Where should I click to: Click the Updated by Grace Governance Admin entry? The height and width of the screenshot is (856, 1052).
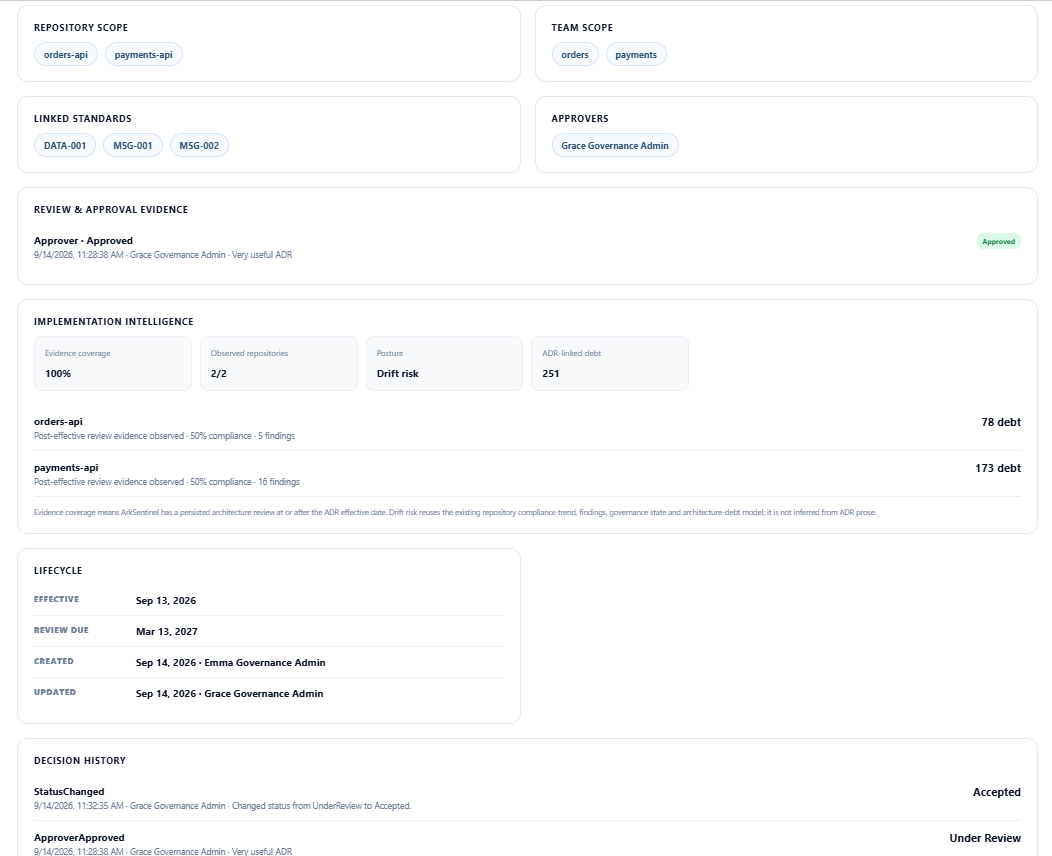pyautogui.click(x=229, y=694)
